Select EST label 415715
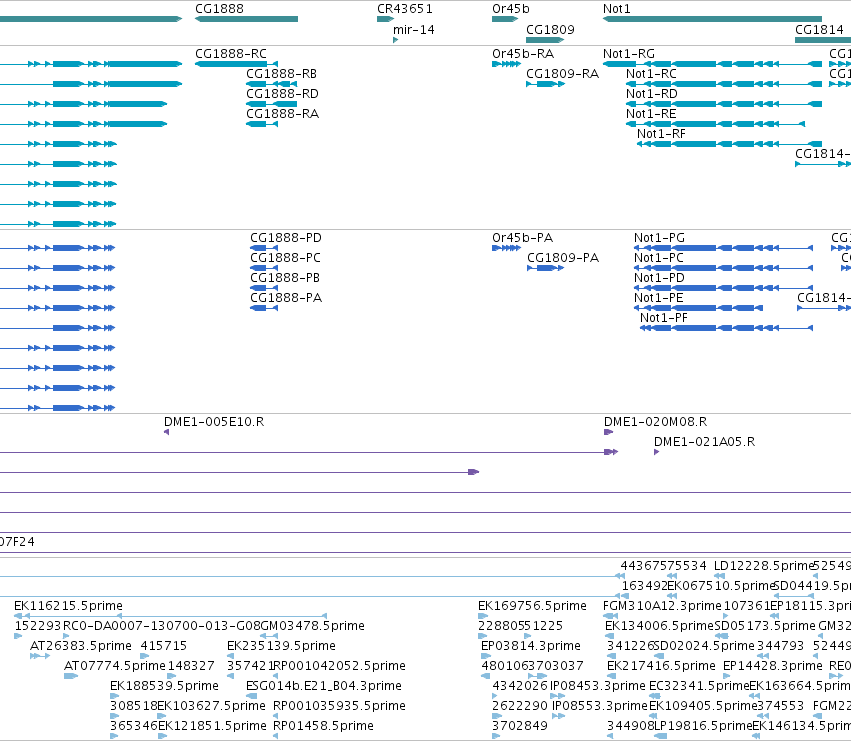This screenshot has width=851, height=741. (163, 646)
